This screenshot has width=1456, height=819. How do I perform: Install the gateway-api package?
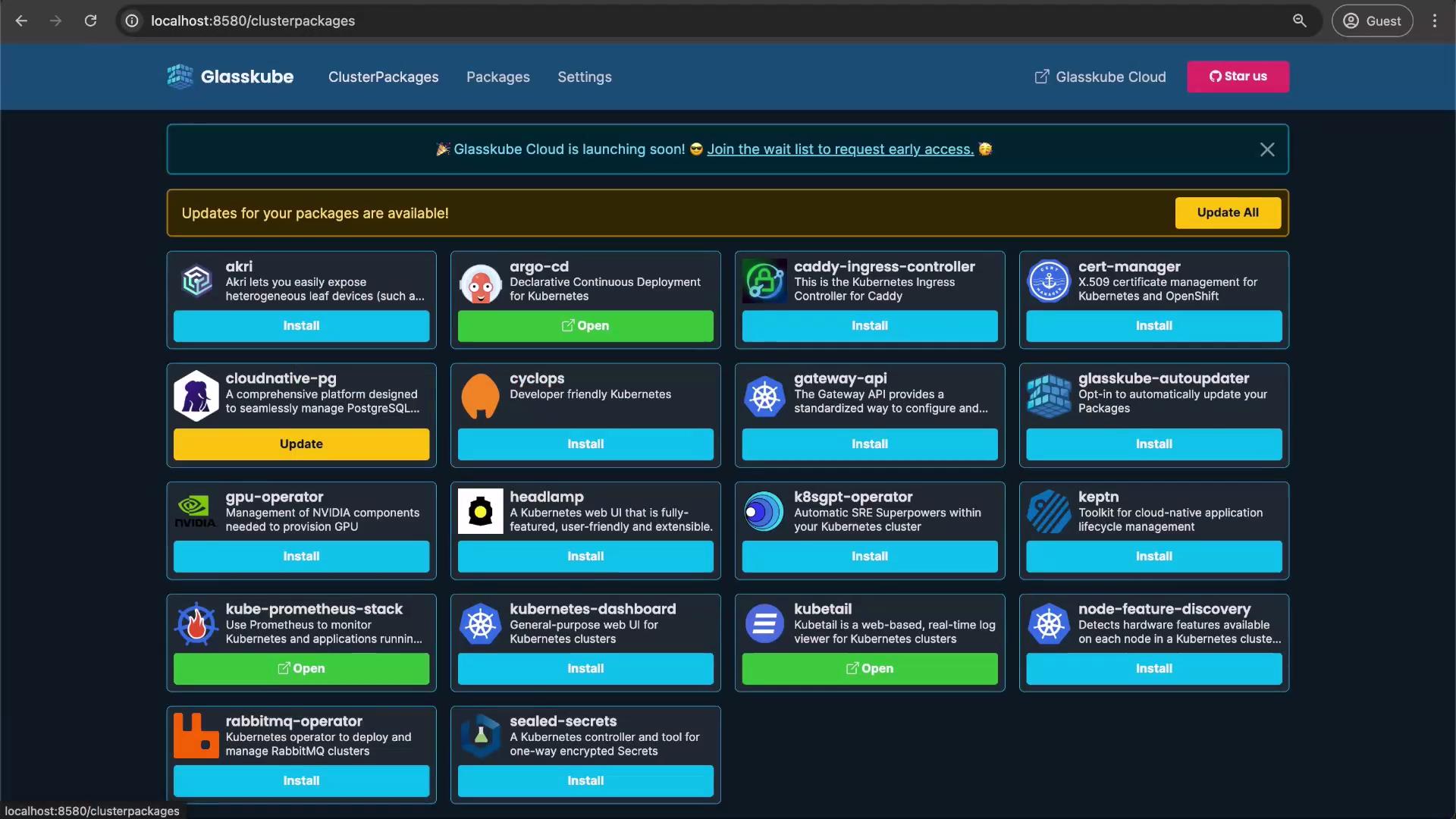tap(870, 444)
